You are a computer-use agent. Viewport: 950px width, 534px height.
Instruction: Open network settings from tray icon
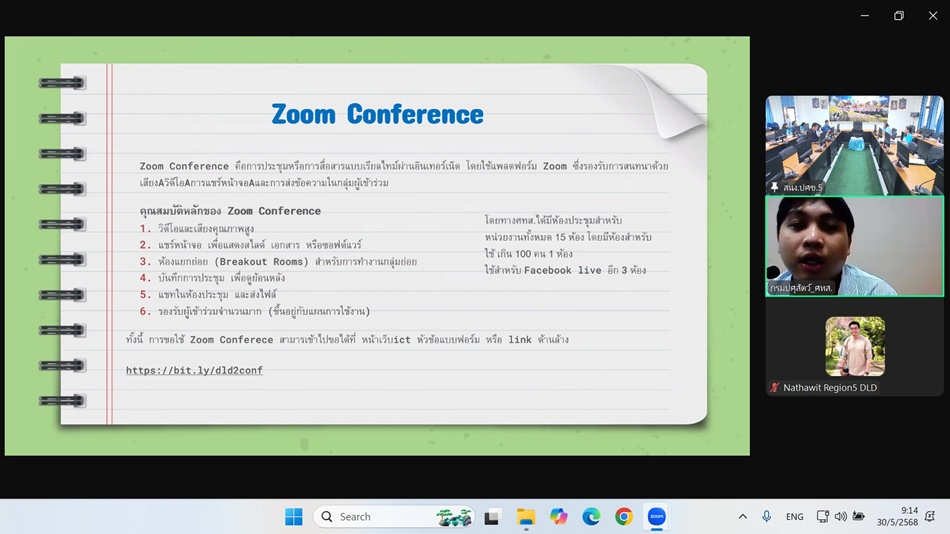(x=822, y=516)
